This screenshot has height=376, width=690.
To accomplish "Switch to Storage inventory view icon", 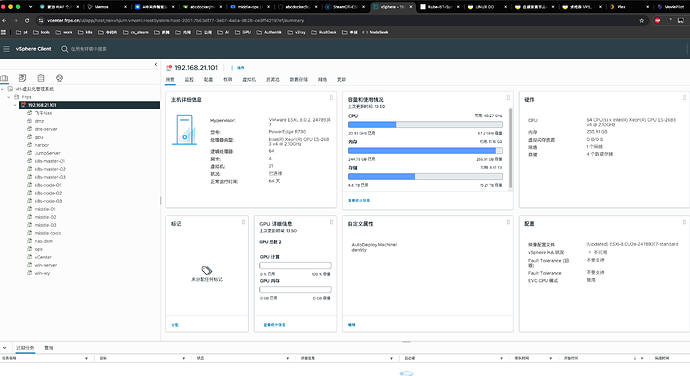I will point(41,78).
